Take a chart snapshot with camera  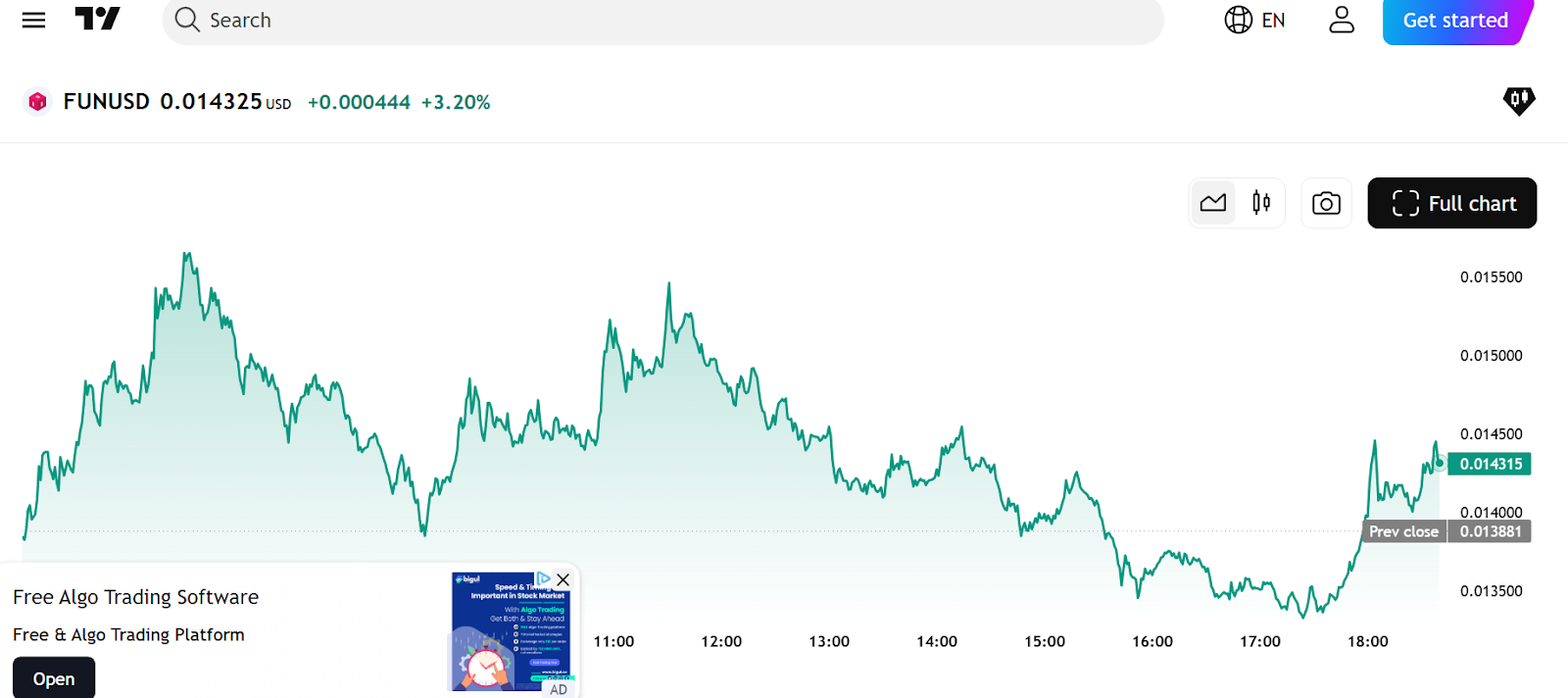[1325, 203]
